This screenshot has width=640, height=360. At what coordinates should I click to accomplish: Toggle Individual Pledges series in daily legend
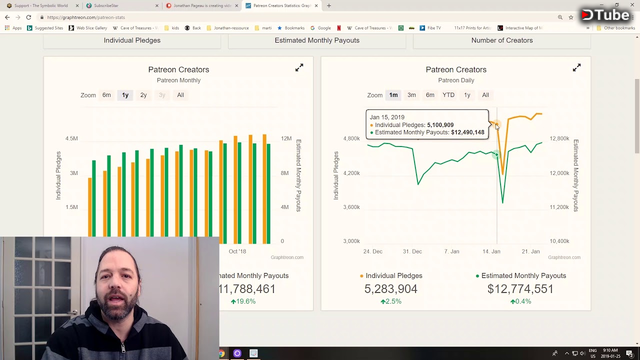point(391,276)
